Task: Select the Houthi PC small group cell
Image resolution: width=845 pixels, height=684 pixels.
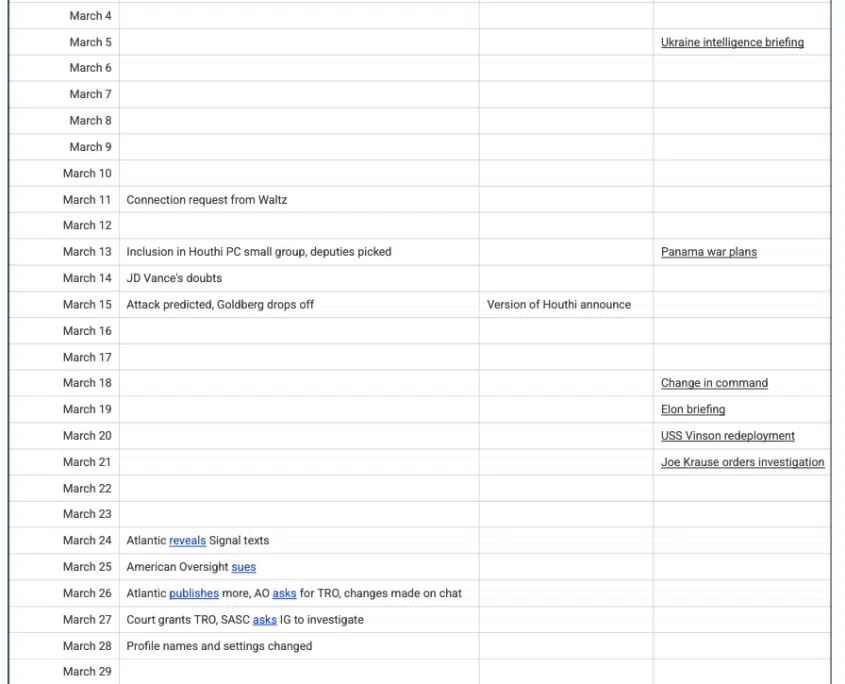Action: coord(259,252)
